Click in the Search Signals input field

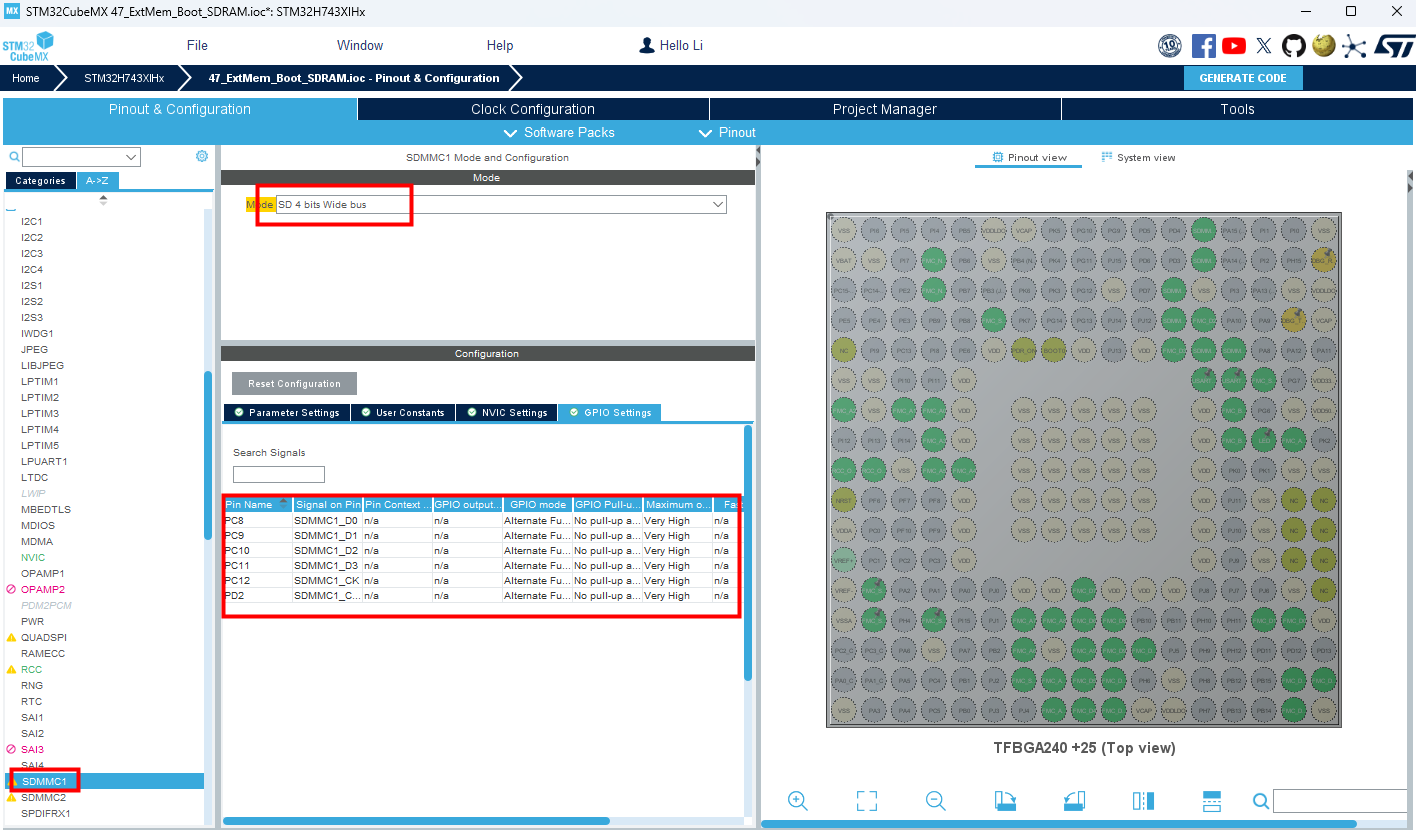(279, 474)
